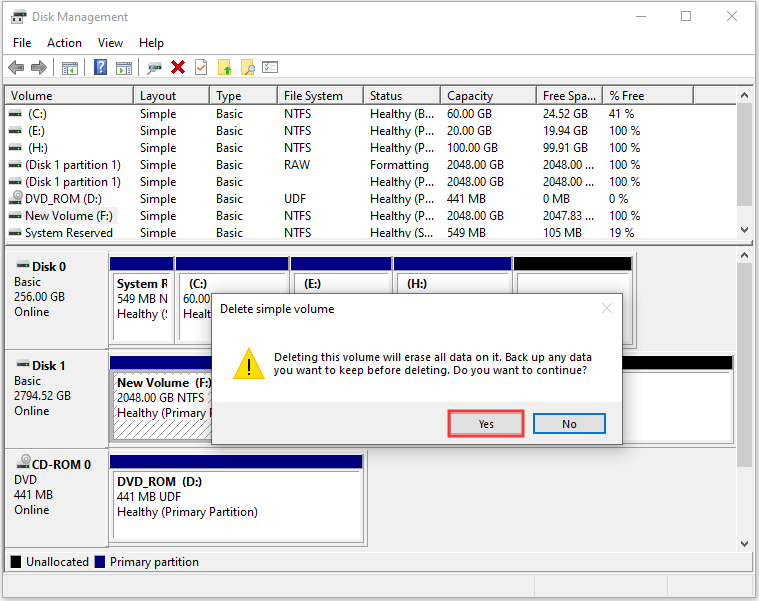Click the Disk 0 256.00 GB label
The width and height of the screenshot is (759, 601).
[x=39, y=297]
